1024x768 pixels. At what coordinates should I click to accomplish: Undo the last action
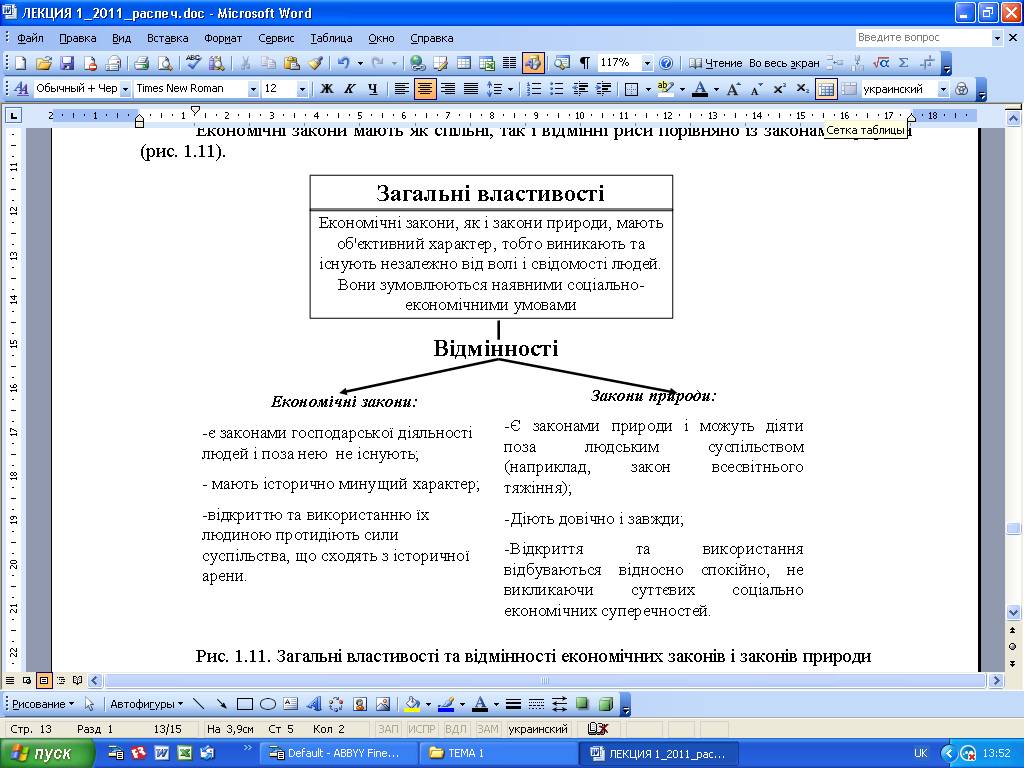tap(343, 63)
